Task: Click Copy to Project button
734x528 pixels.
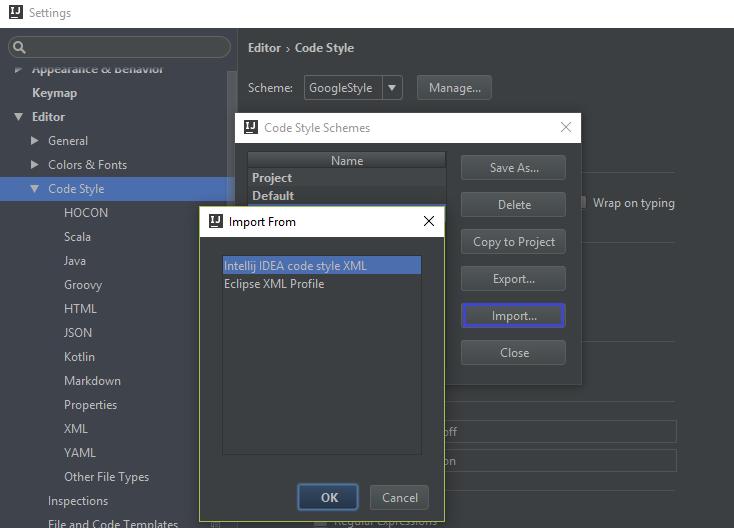Action: click(x=513, y=242)
